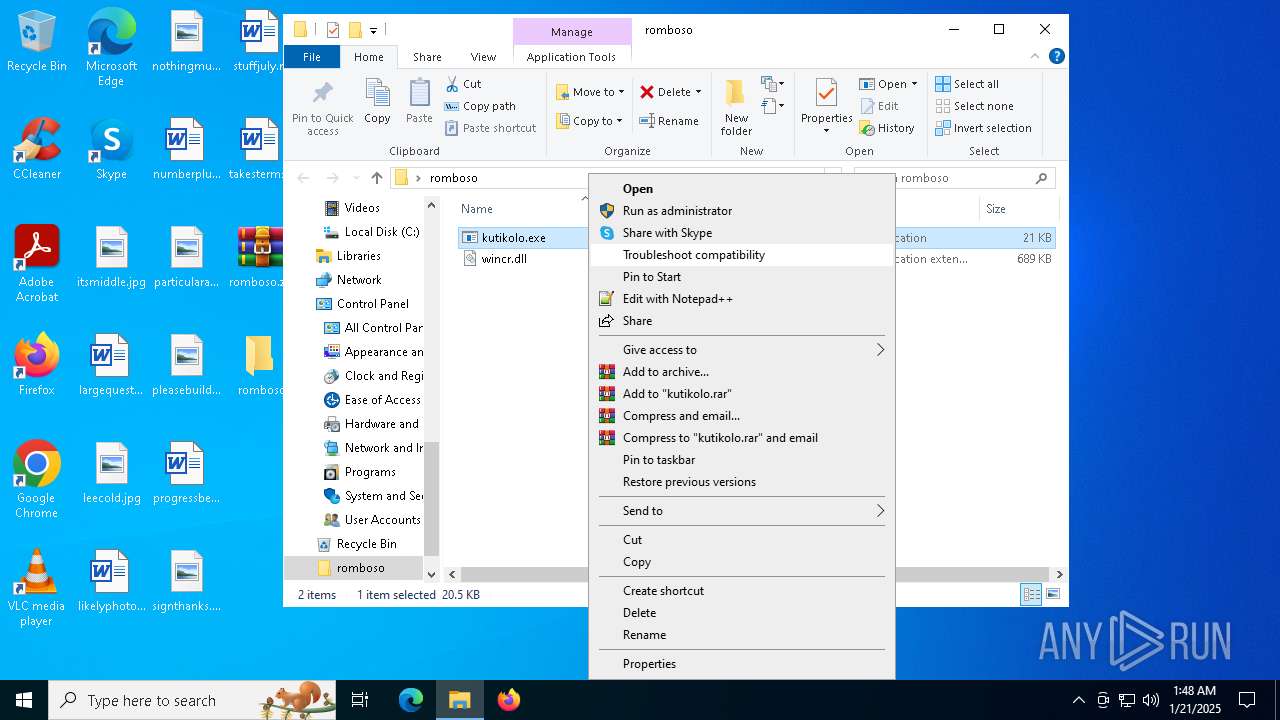Click the Up directory arrow

tap(376, 178)
